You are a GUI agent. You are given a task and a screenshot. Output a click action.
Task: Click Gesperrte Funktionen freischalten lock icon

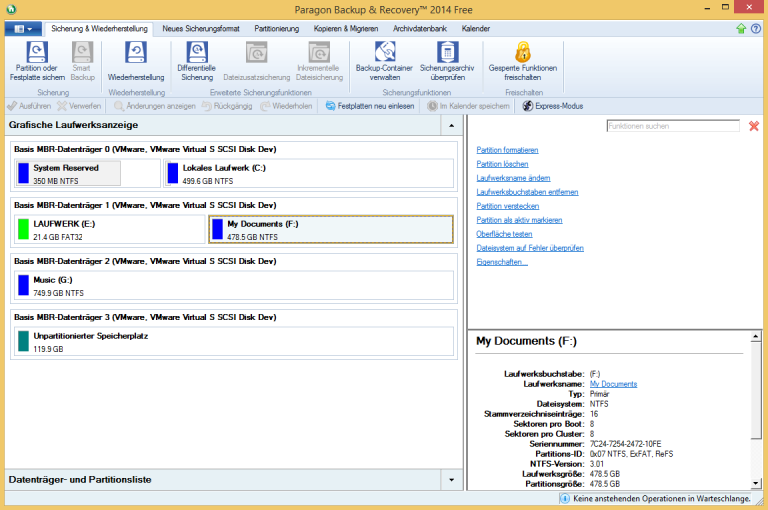pyautogui.click(x=523, y=52)
